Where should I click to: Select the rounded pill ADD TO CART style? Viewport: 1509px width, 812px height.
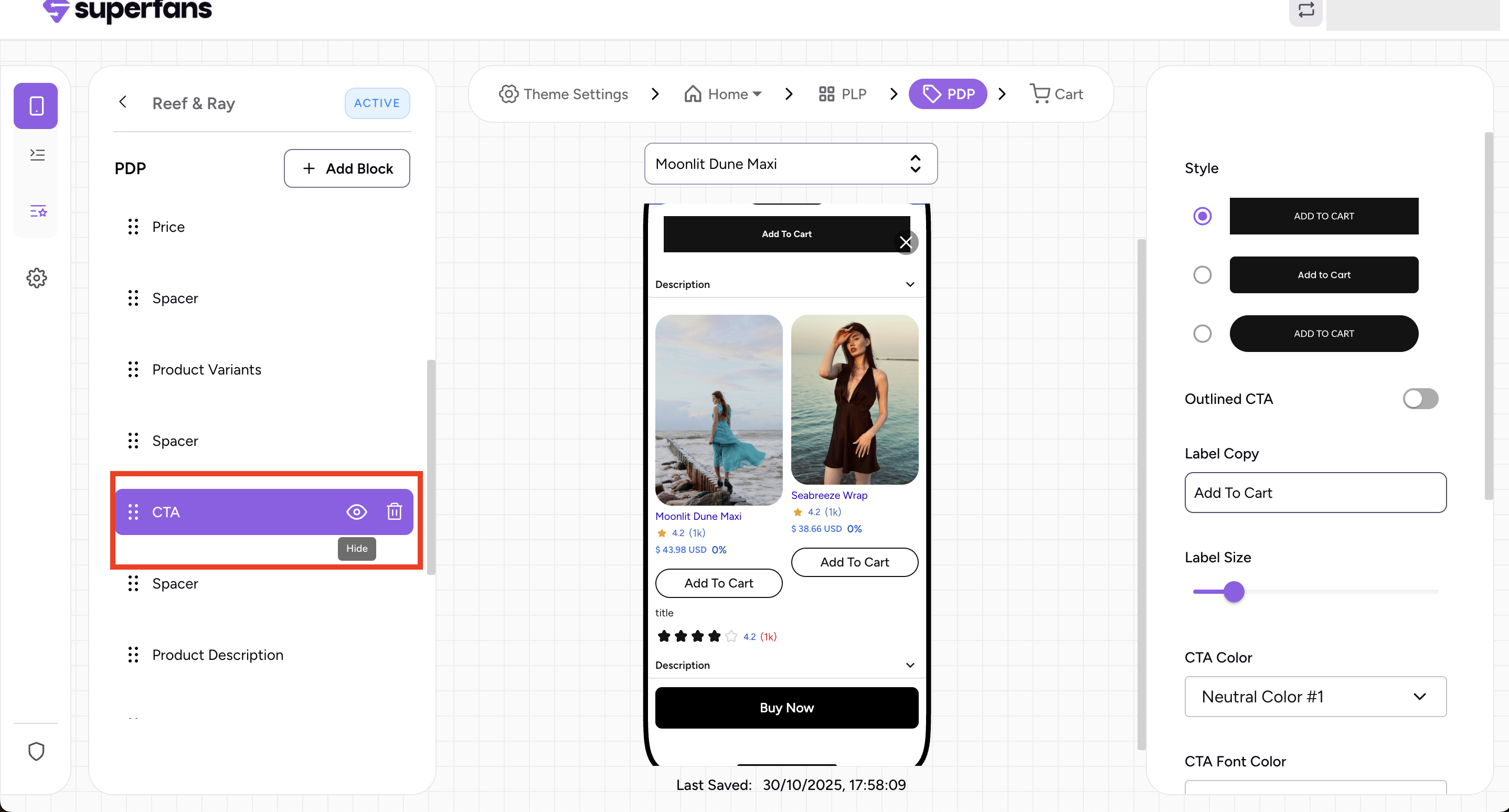(1202, 334)
